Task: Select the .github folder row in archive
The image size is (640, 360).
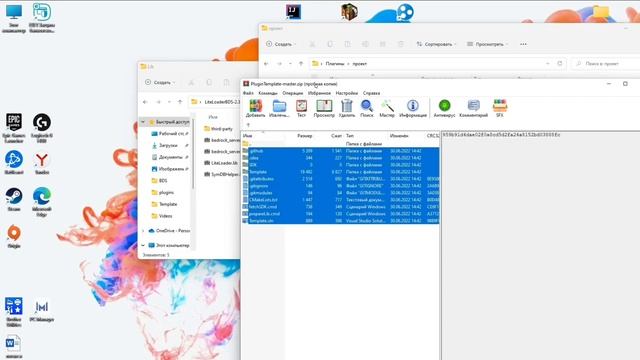Action: coord(340,151)
